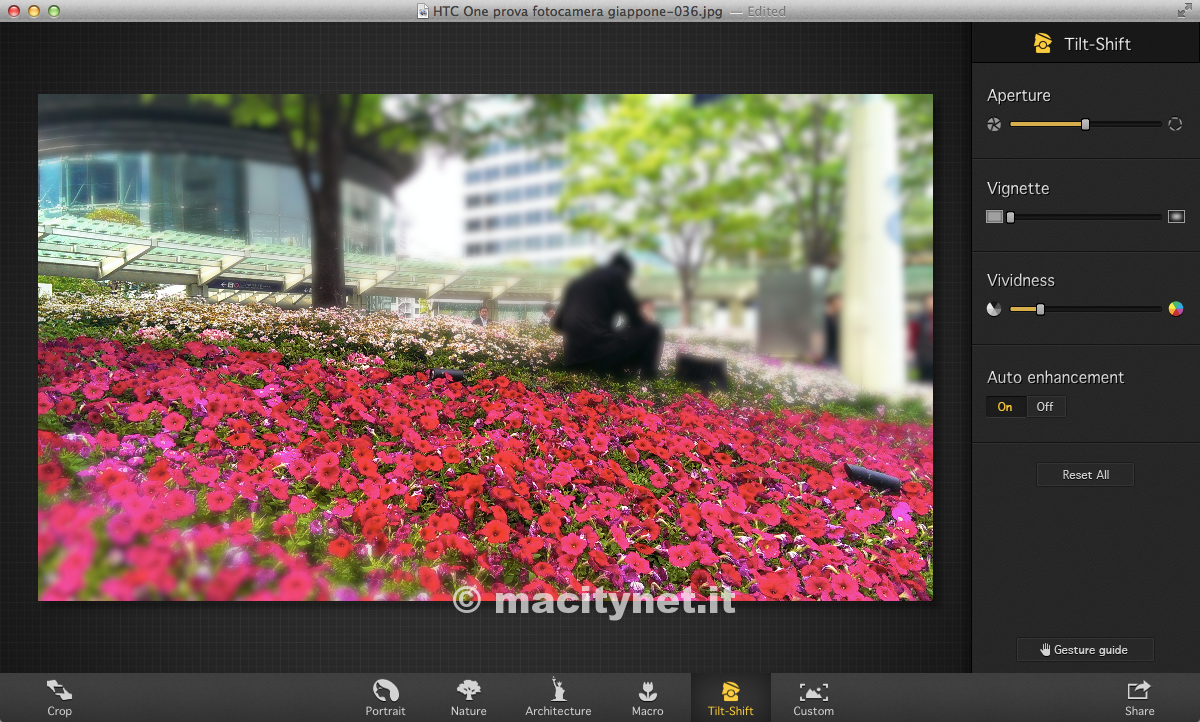Click the small aperture icon at slider start
Screen dimensions: 1200x722
click(994, 124)
